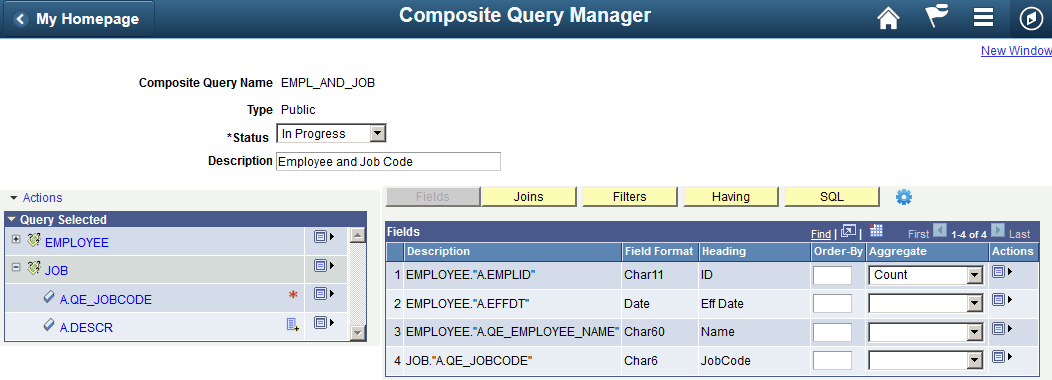Open the New Window link

[x=1016, y=51]
